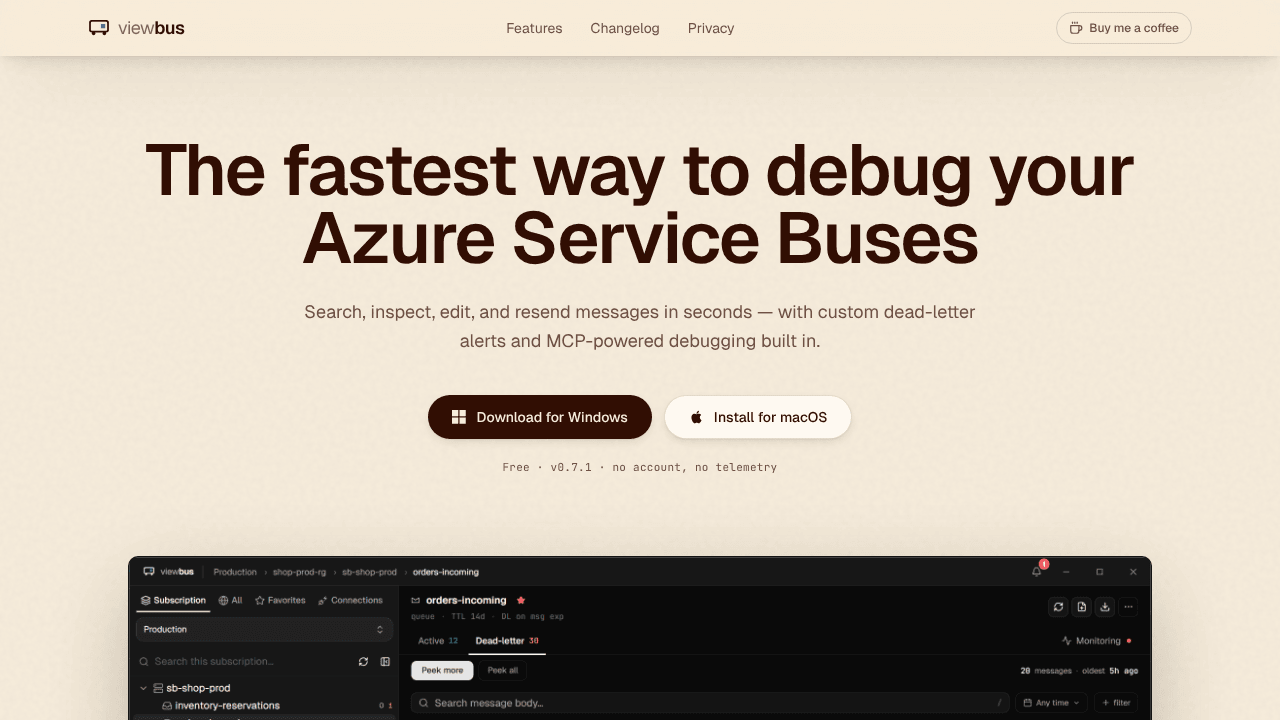Click Download for Windows button
1280x720 pixels.
(540, 417)
